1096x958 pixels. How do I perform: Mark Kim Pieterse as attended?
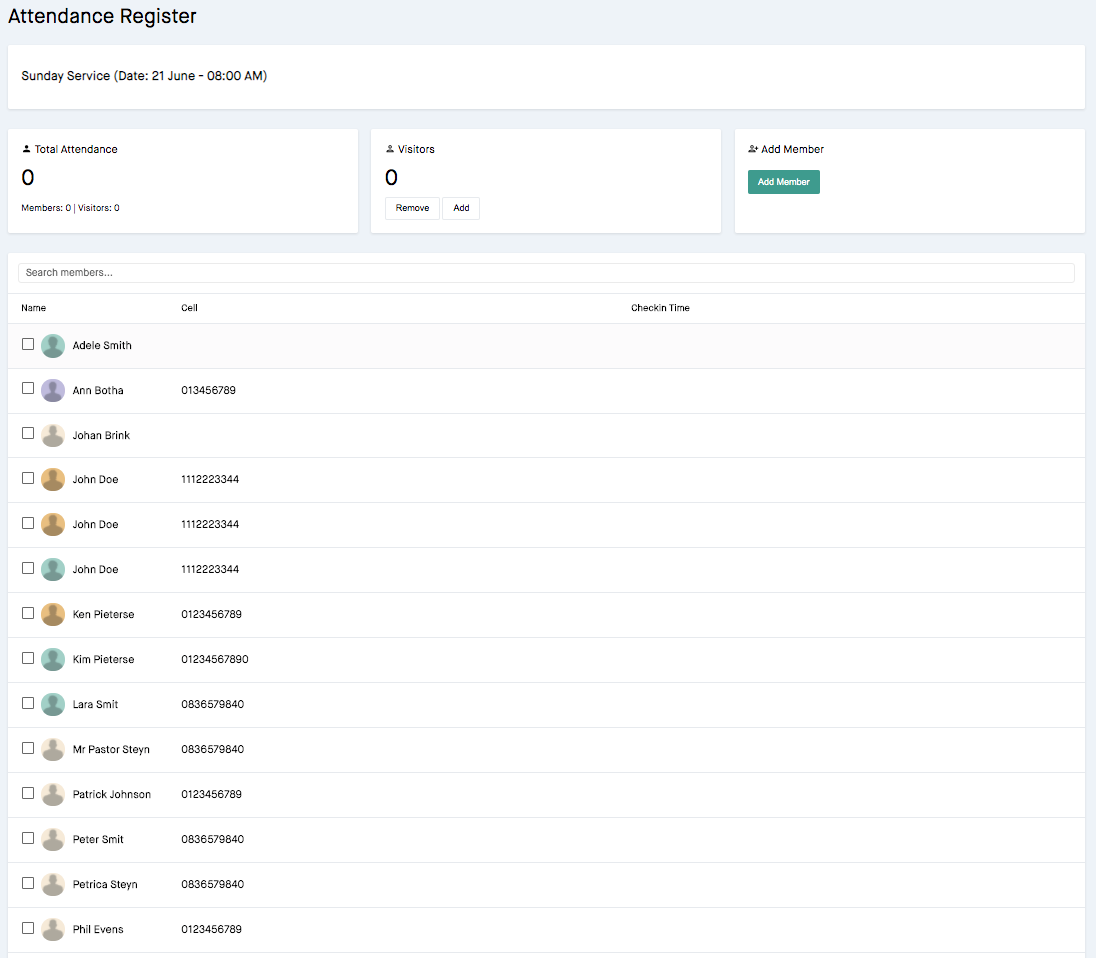28,658
